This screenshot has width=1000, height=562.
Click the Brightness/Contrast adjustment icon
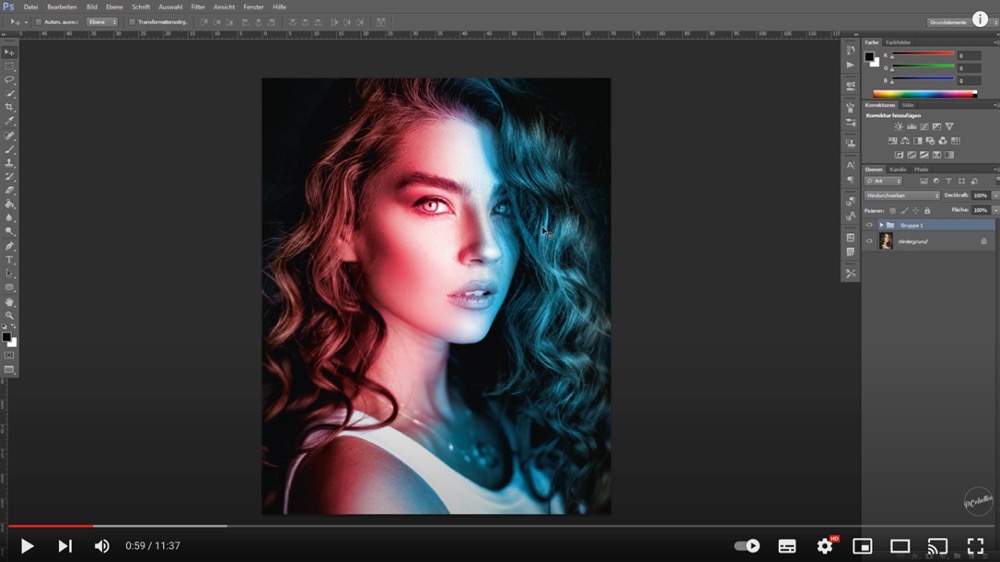click(x=898, y=127)
